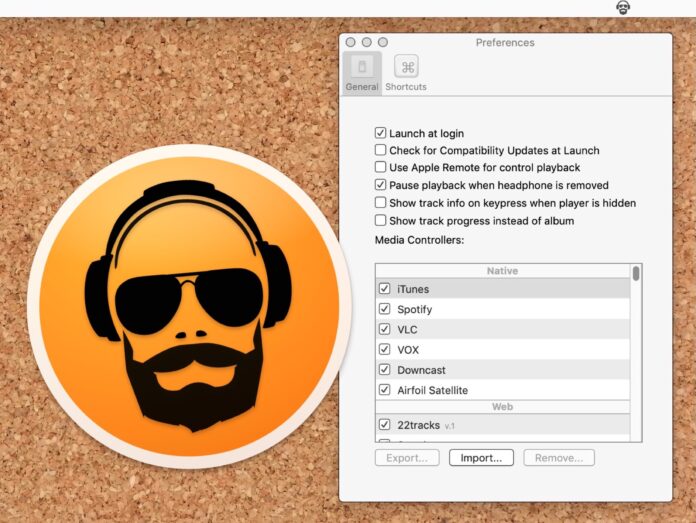
Task: Uncheck the Spotify media controller
Action: 384,309
